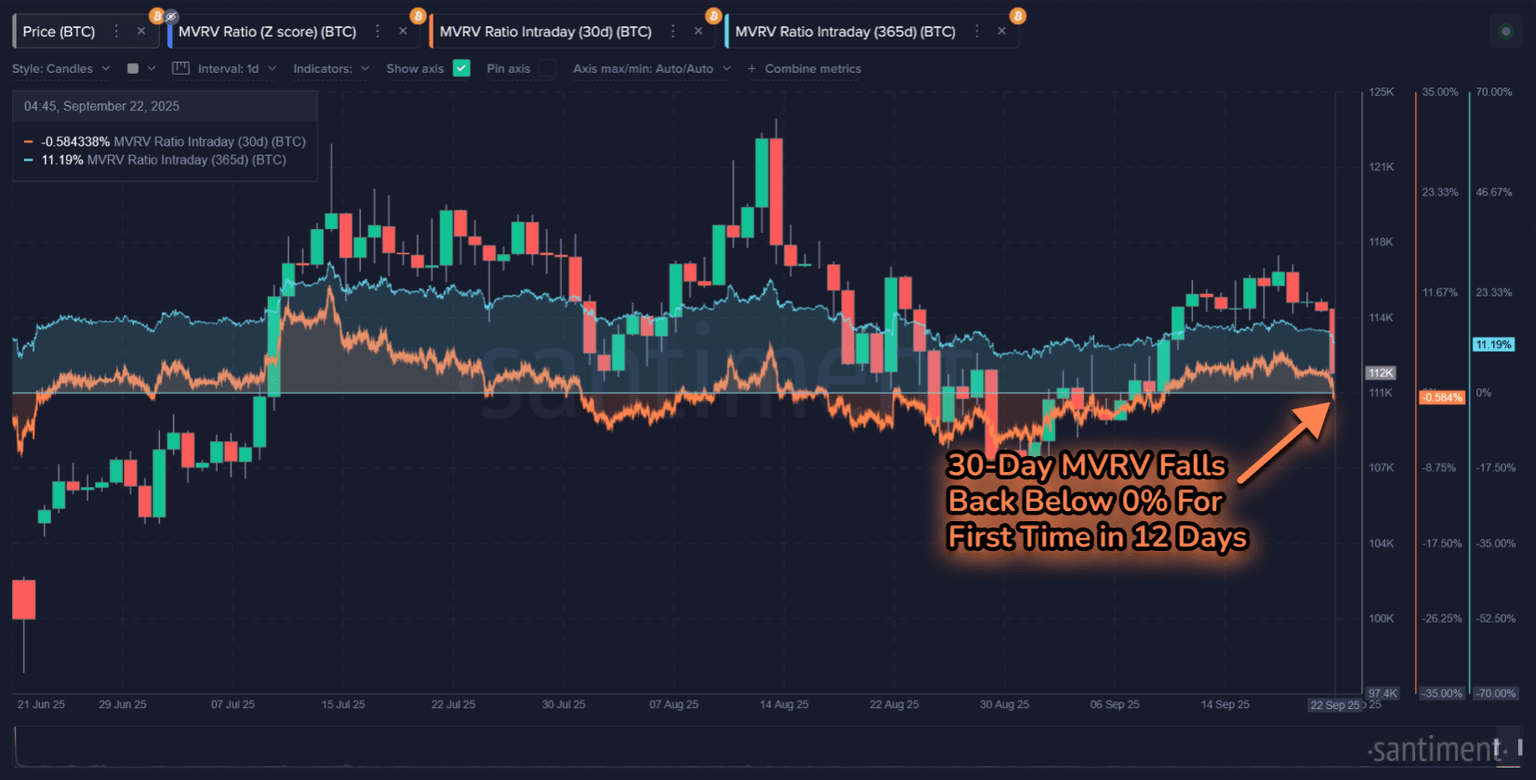The image size is (1536, 780).
Task: Open options menu for MVRV Ratio (Z score)
Action: click(377, 32)
